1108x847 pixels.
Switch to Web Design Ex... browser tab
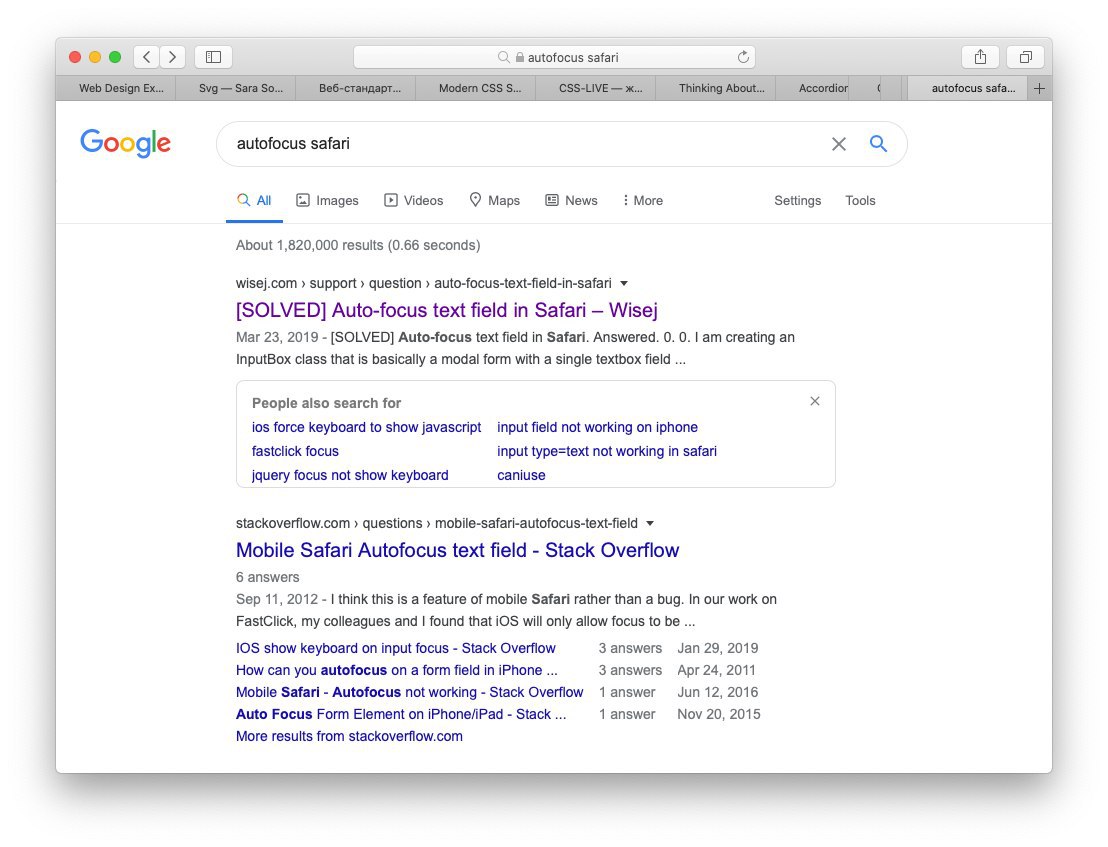[x=116, y=88]
